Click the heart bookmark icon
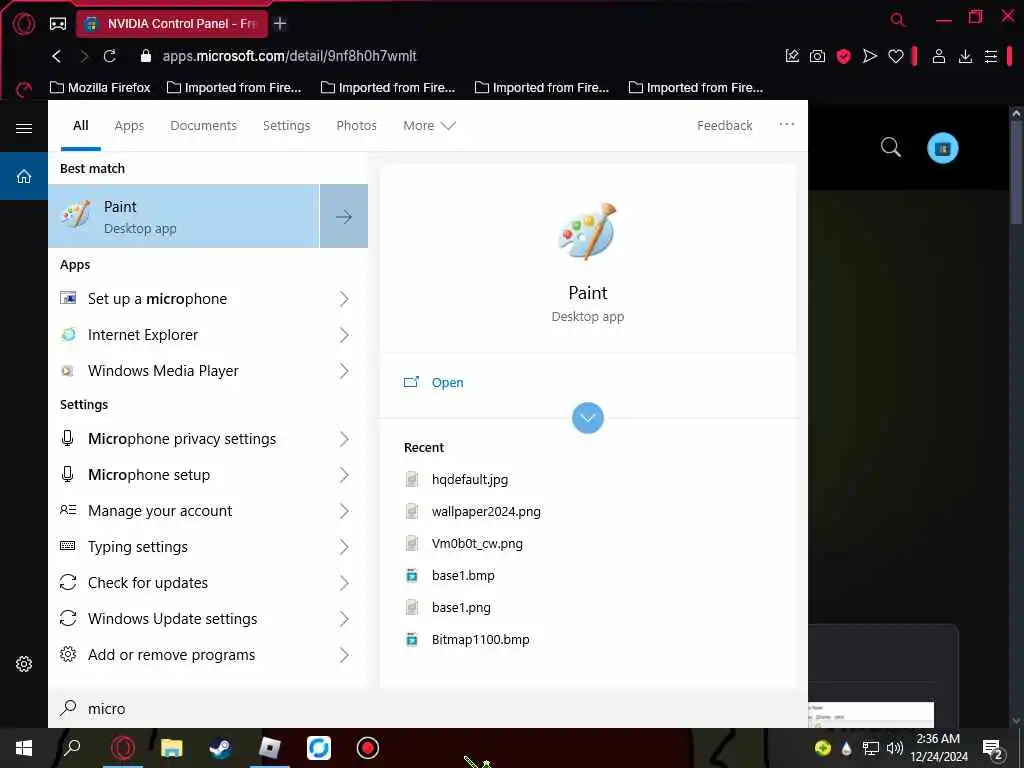This screenshot has width=1024, height=768. pos(895,57)
